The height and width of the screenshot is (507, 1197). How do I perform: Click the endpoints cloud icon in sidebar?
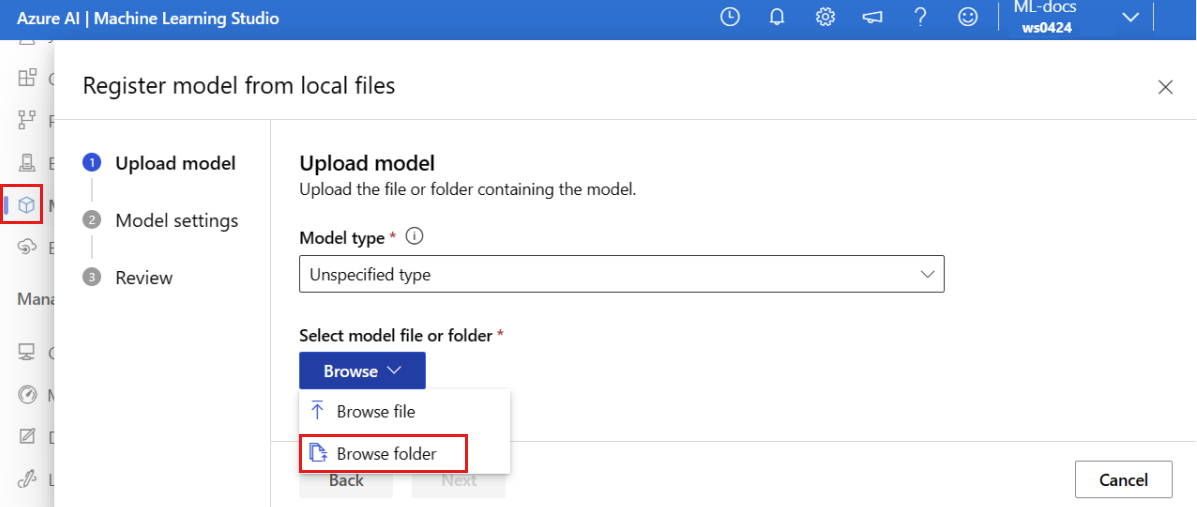click(27, 247)
